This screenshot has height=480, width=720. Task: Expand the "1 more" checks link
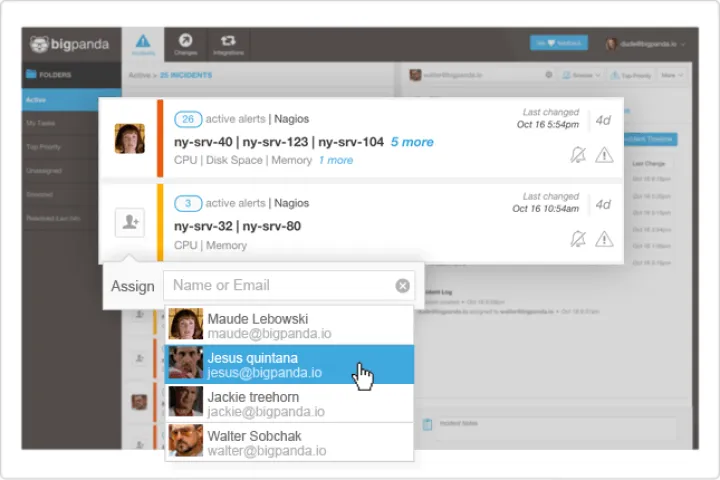pyautogui.click(x=335, y=160)
